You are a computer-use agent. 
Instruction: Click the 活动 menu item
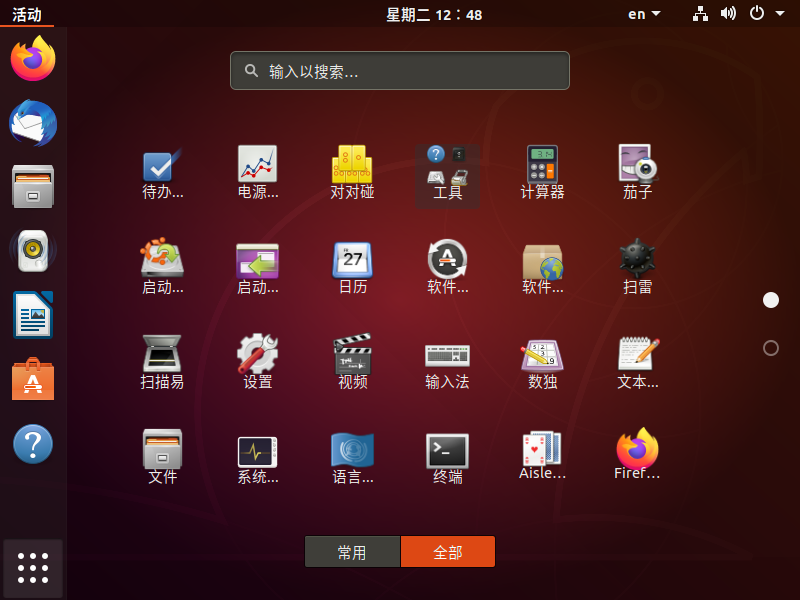tap(27, 14)
